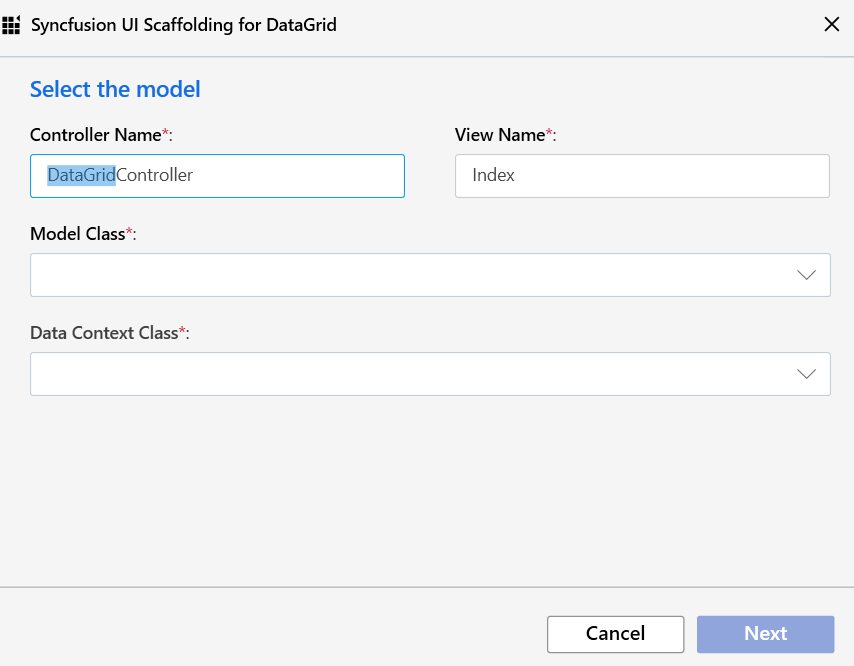Open the Data Context Class dropdown chevron
Viewport: 854px width, 666px height.
tap(806, 373)
